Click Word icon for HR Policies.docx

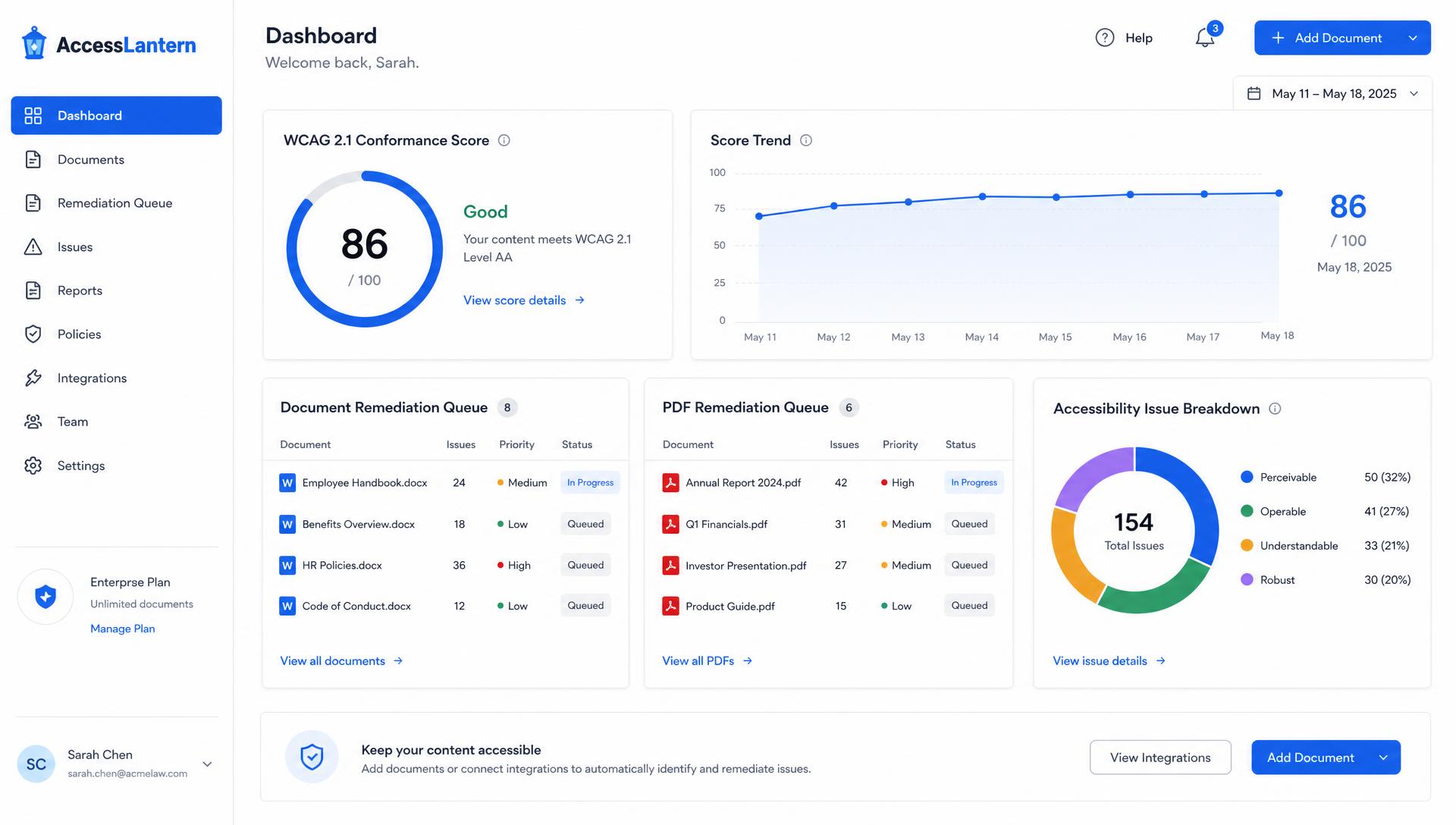point(287,565)
